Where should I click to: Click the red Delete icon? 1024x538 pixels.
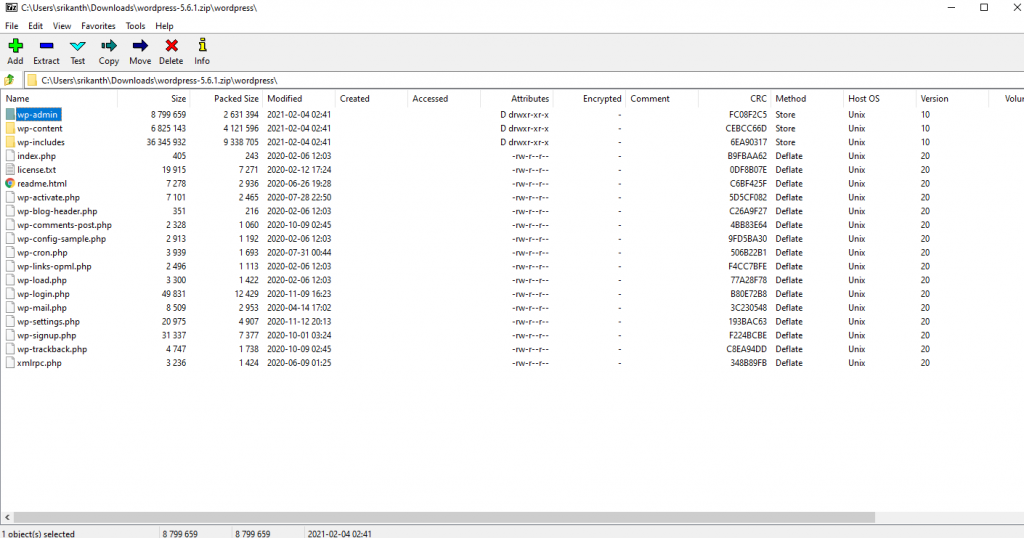[171, 46]
